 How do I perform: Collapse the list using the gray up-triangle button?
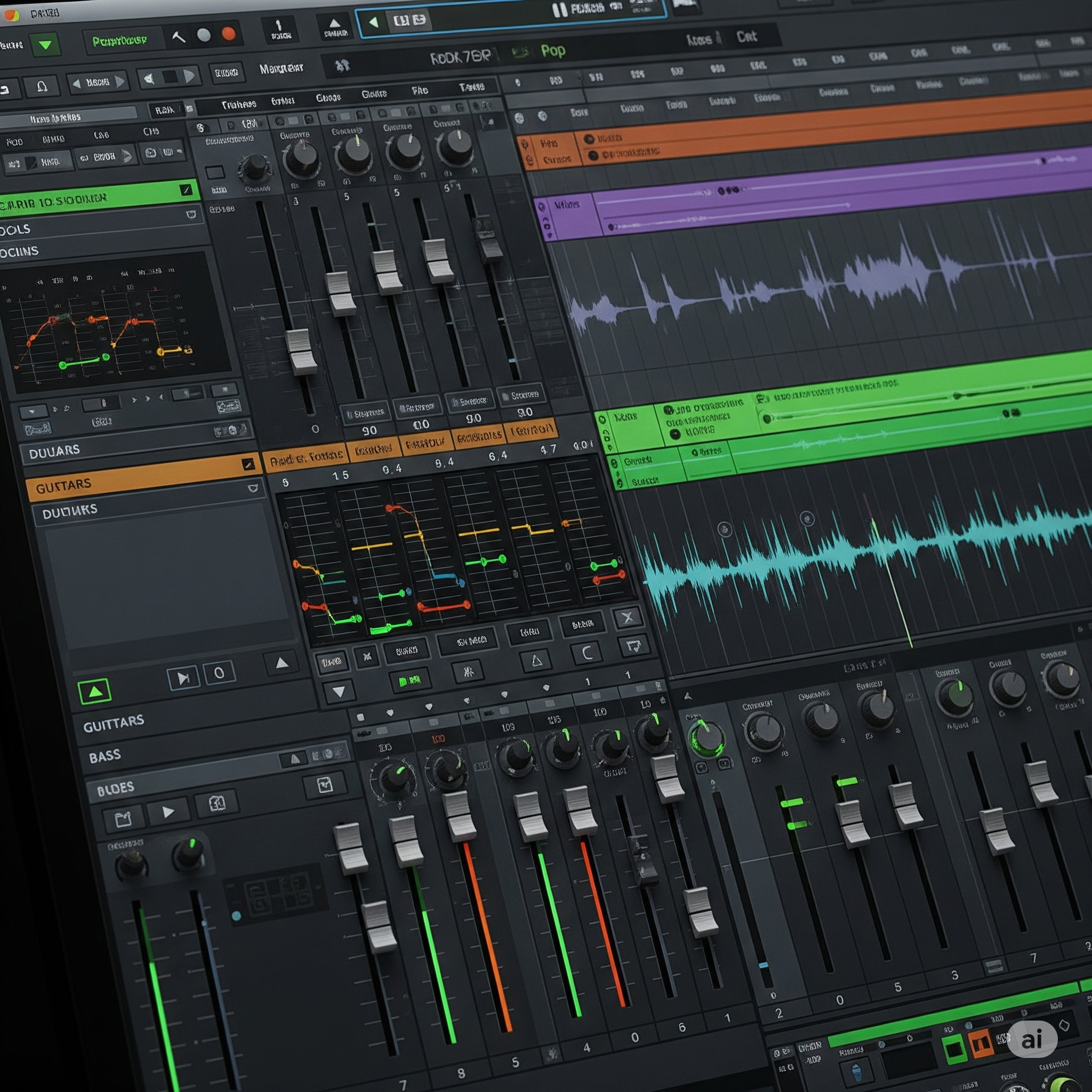282,662
